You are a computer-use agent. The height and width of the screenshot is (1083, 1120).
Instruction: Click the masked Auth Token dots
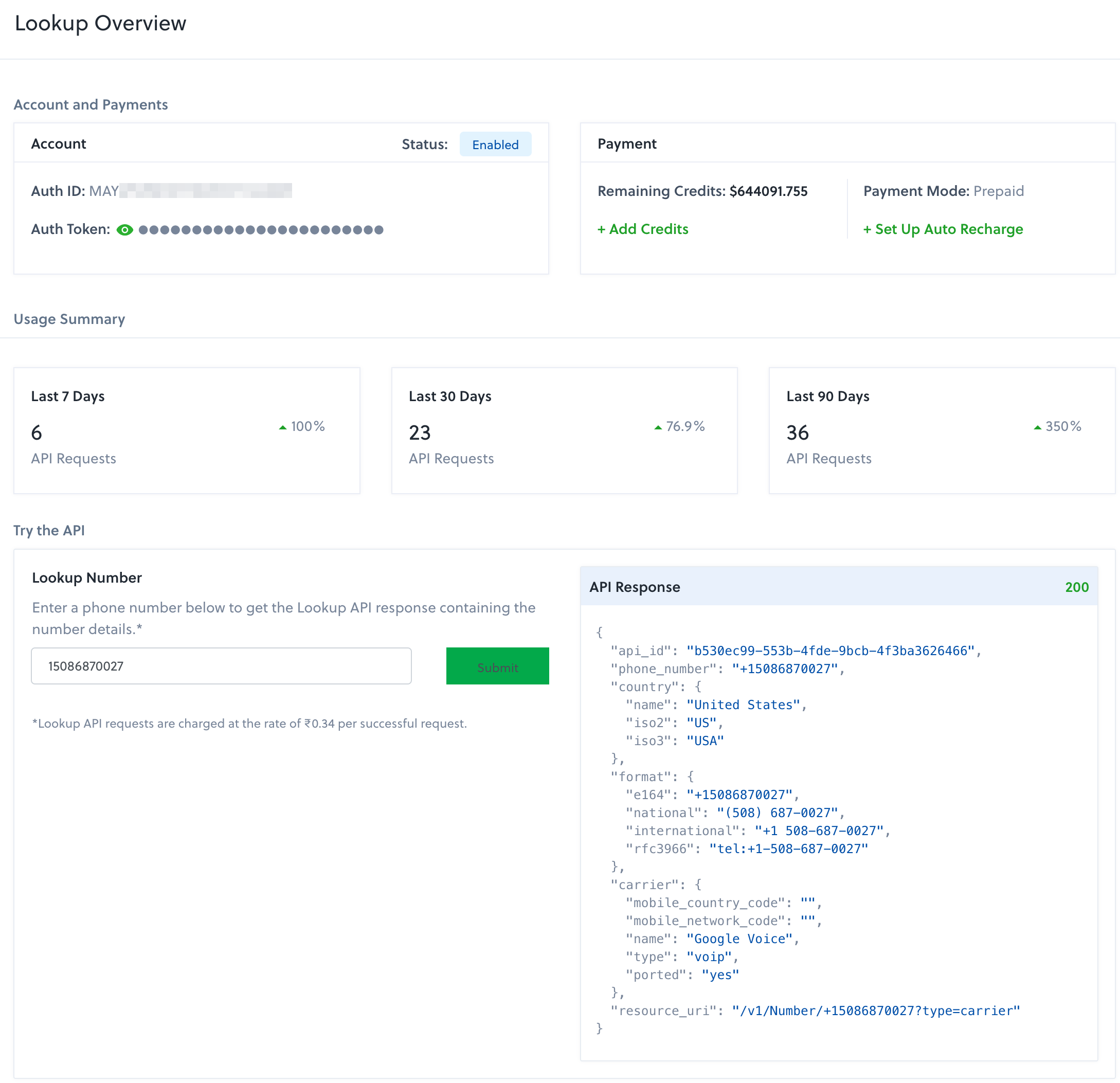(261, 230)
